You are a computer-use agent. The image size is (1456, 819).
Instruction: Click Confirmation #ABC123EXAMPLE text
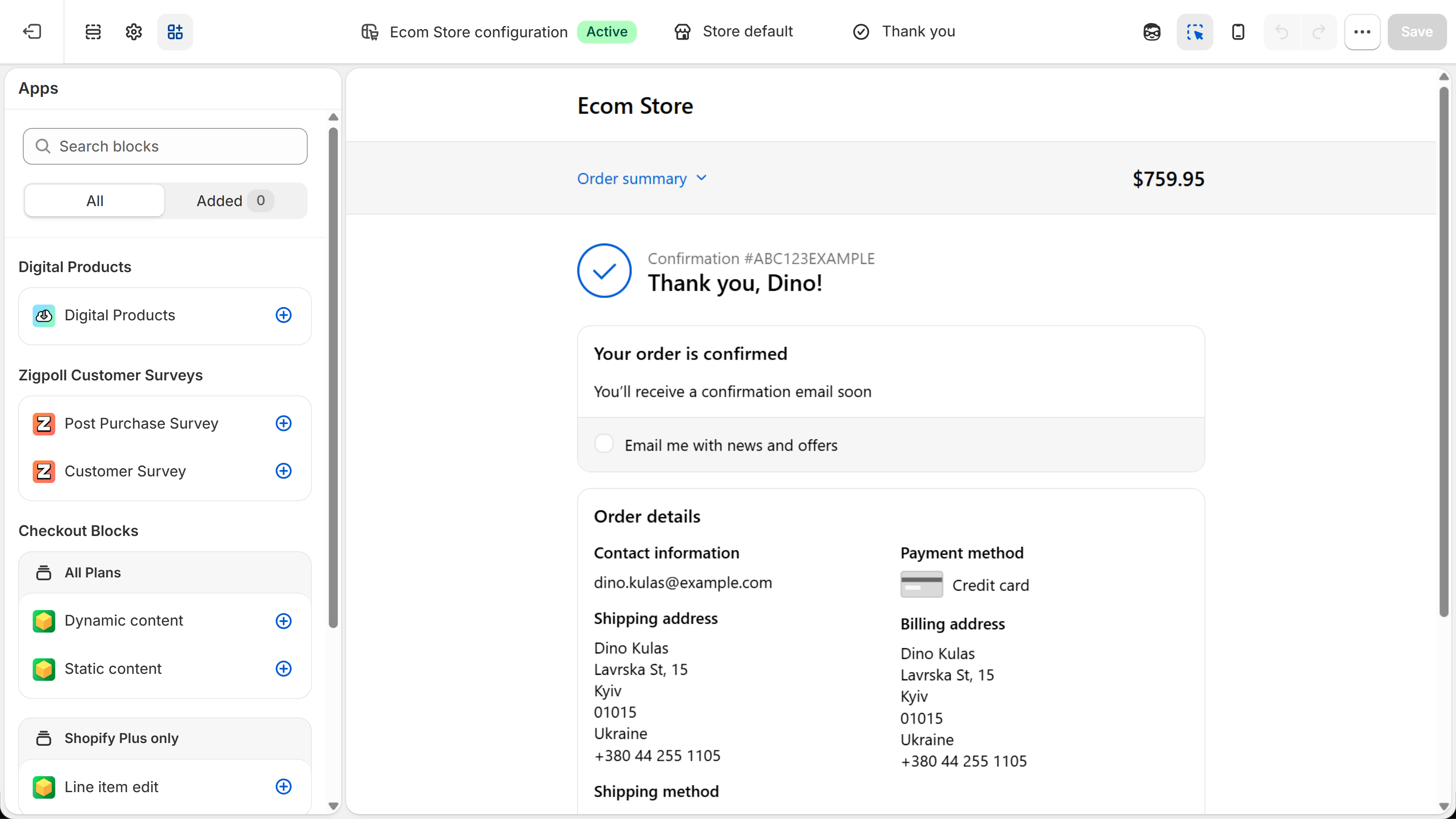pos(761,259)
